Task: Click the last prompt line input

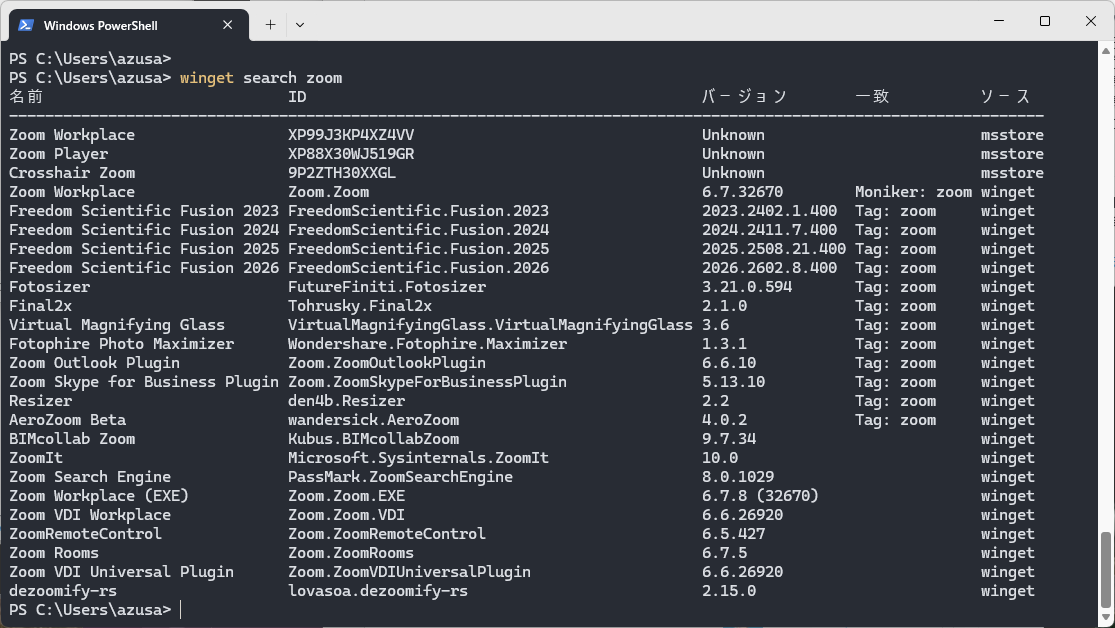Action: click(181, 610)
